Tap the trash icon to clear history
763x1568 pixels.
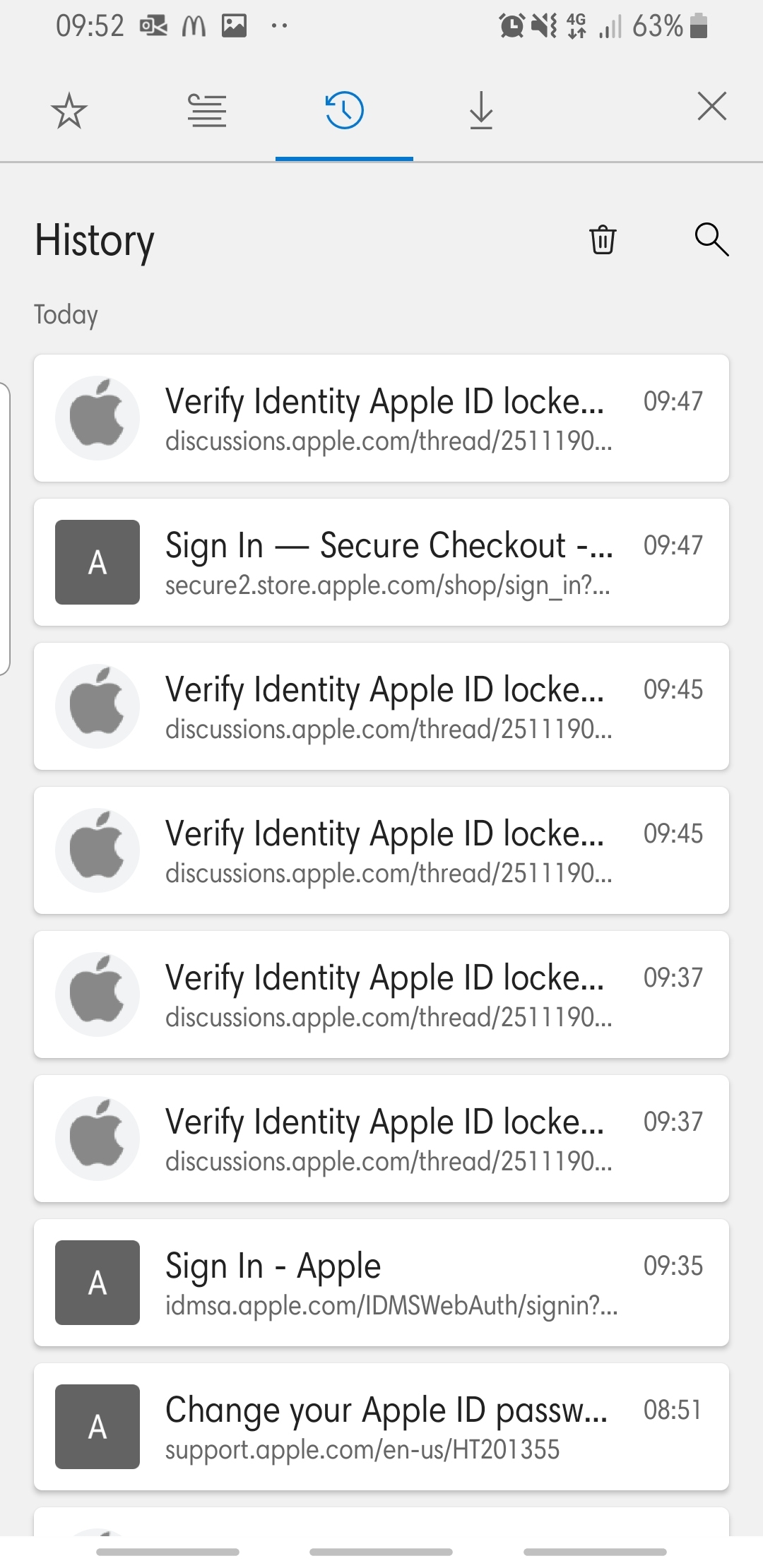603,239
